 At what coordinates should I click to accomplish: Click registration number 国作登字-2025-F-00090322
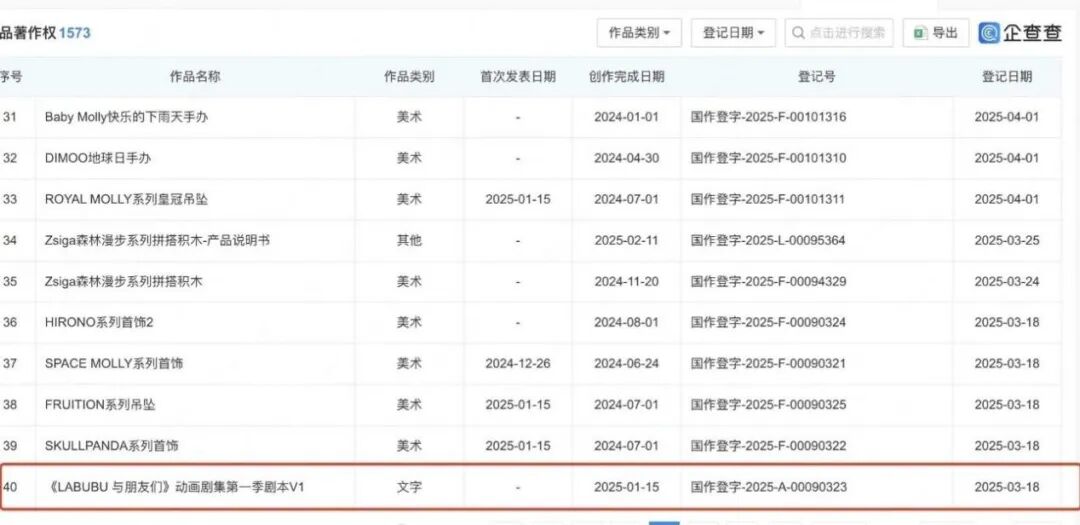[x=768, y=446]
